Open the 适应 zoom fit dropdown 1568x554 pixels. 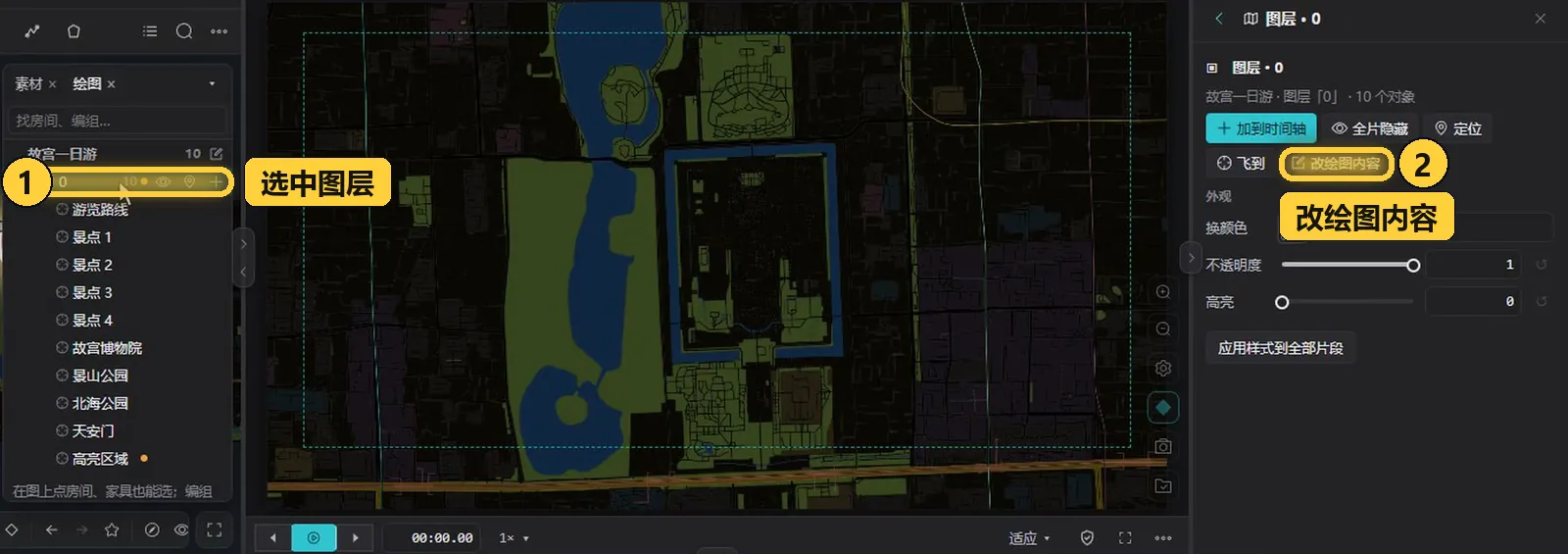tap(1029, 538)
